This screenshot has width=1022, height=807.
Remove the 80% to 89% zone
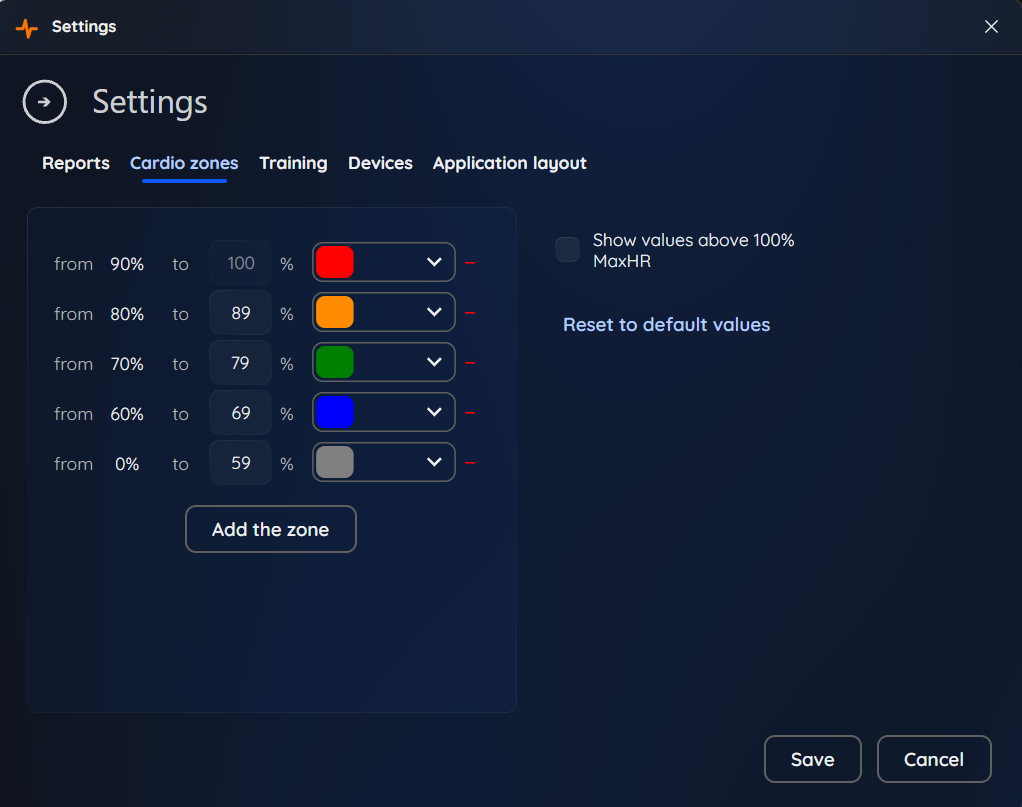[x=470, y=313]
